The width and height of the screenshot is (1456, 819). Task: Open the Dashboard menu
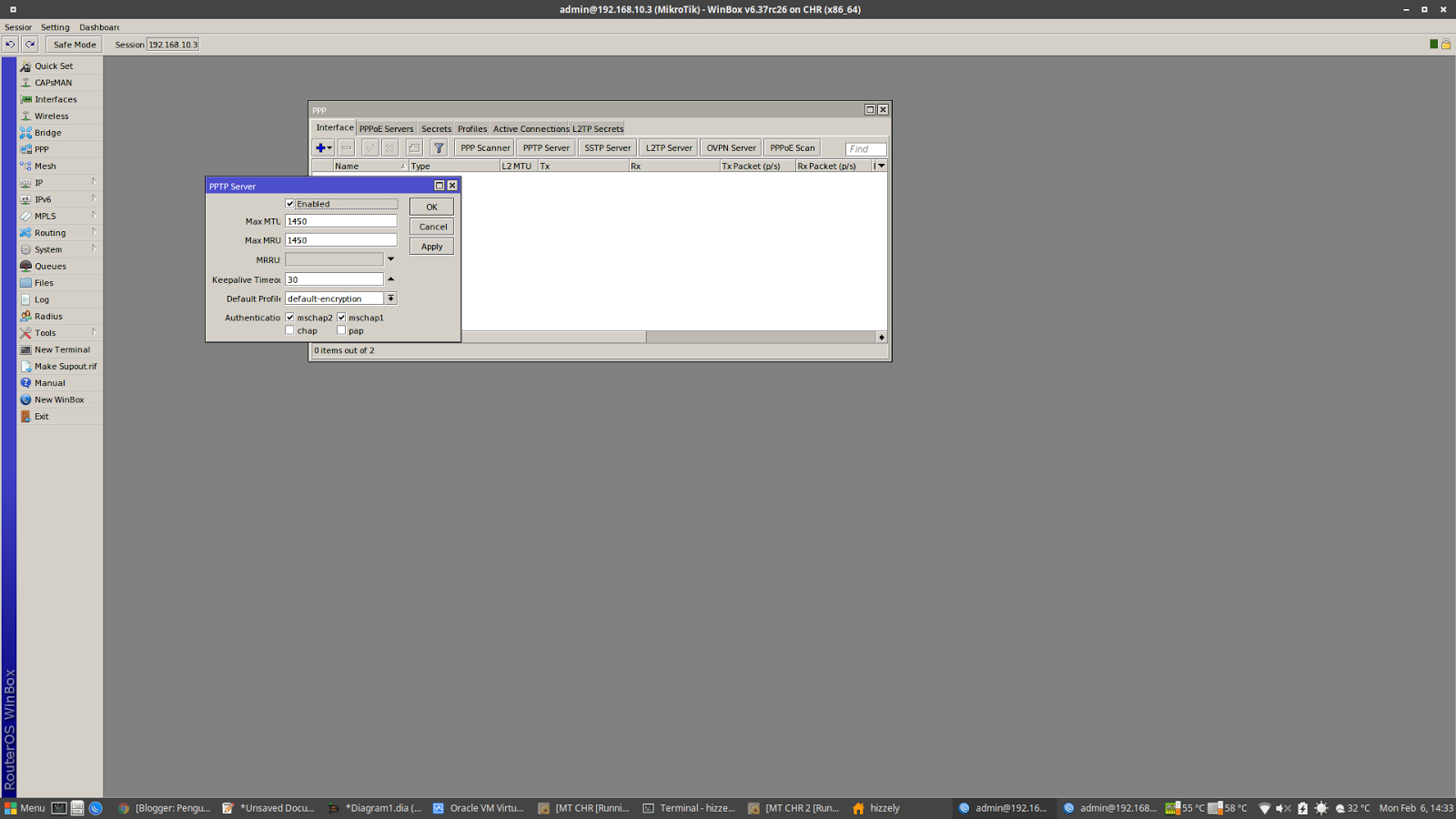coord(98,27)
